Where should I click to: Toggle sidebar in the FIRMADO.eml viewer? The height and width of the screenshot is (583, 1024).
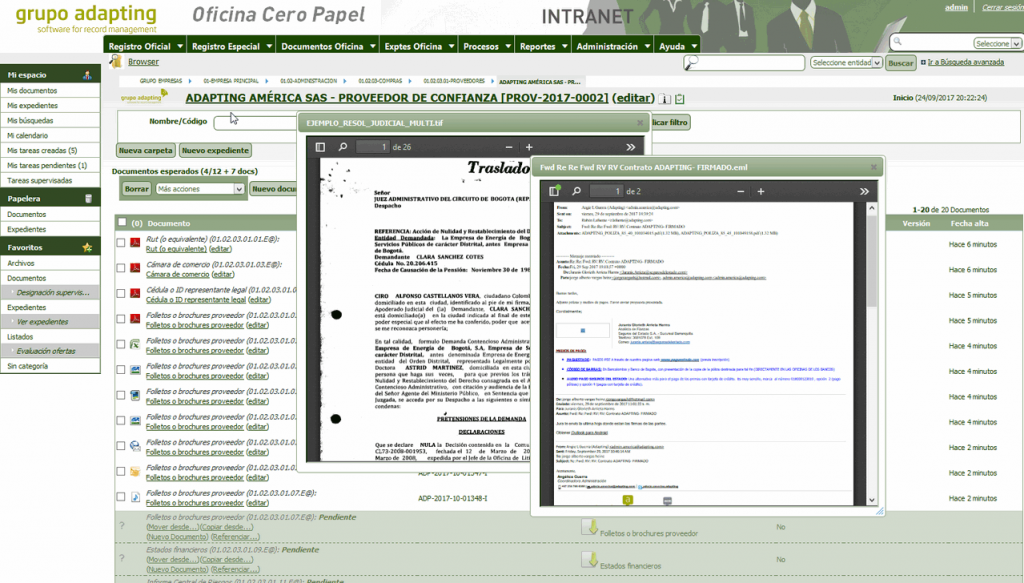[554, 191]
